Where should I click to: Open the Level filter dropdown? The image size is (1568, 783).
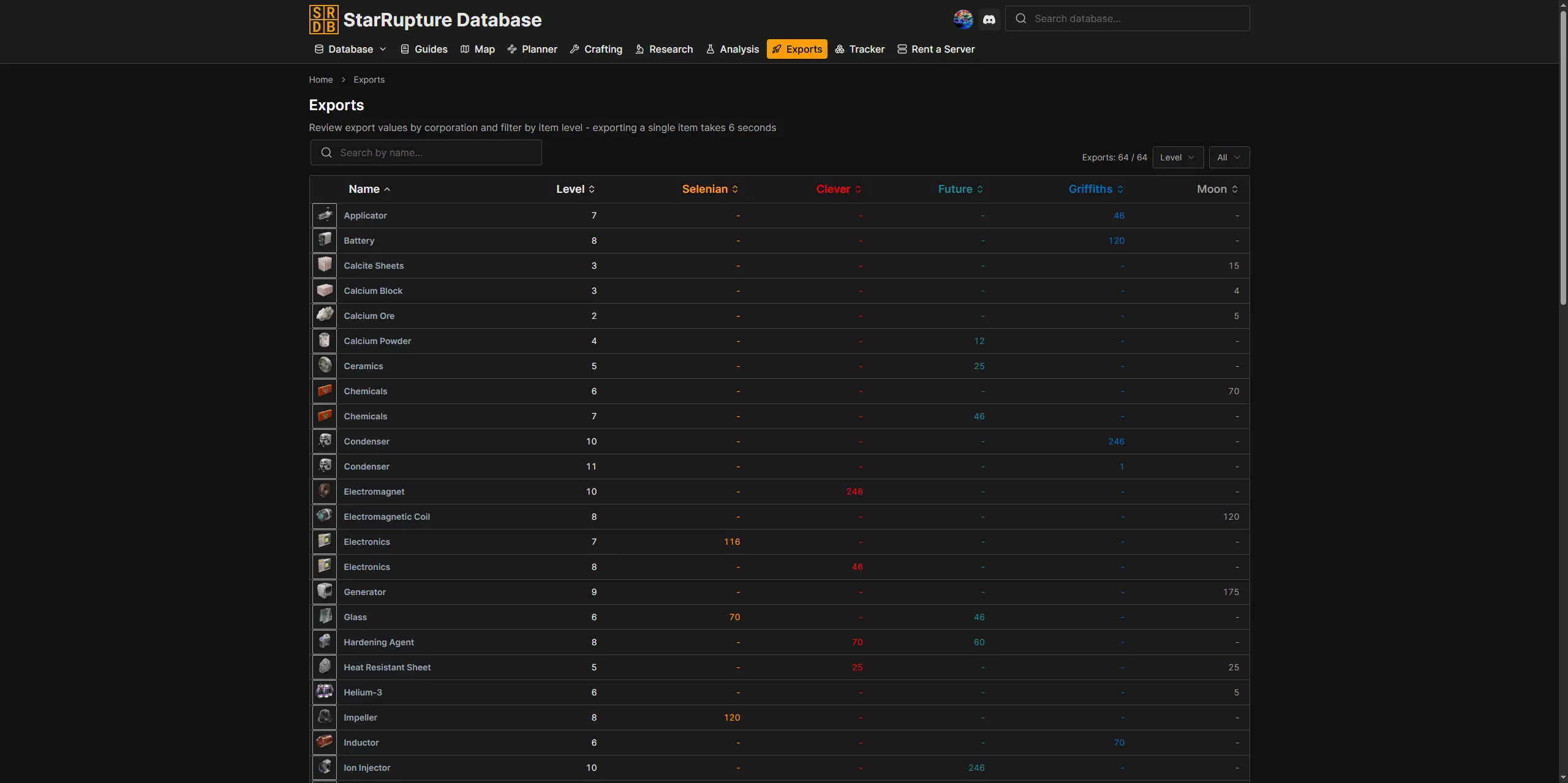1177,157
